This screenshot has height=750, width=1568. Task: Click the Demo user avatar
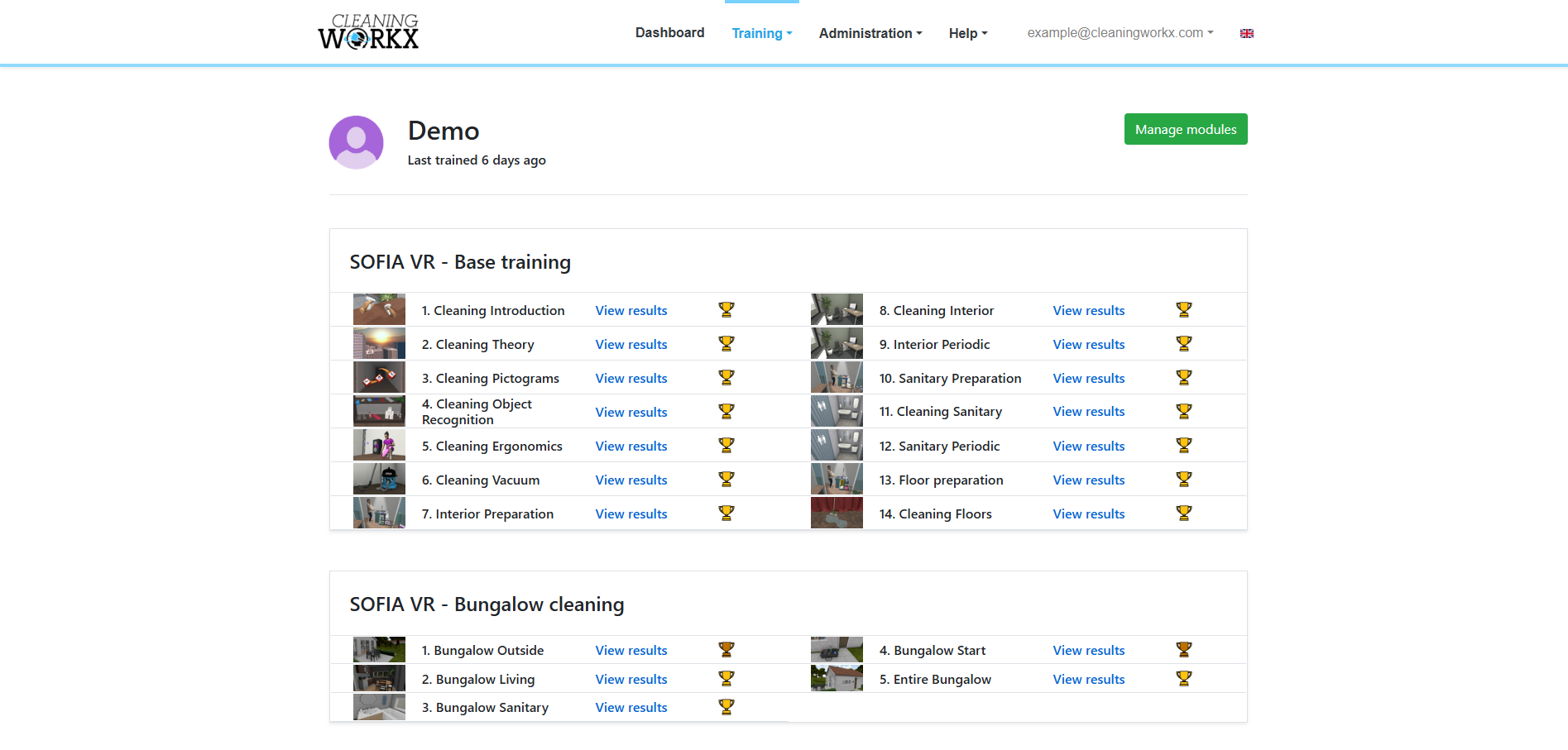pyautogui.click(x=356, y=142)
